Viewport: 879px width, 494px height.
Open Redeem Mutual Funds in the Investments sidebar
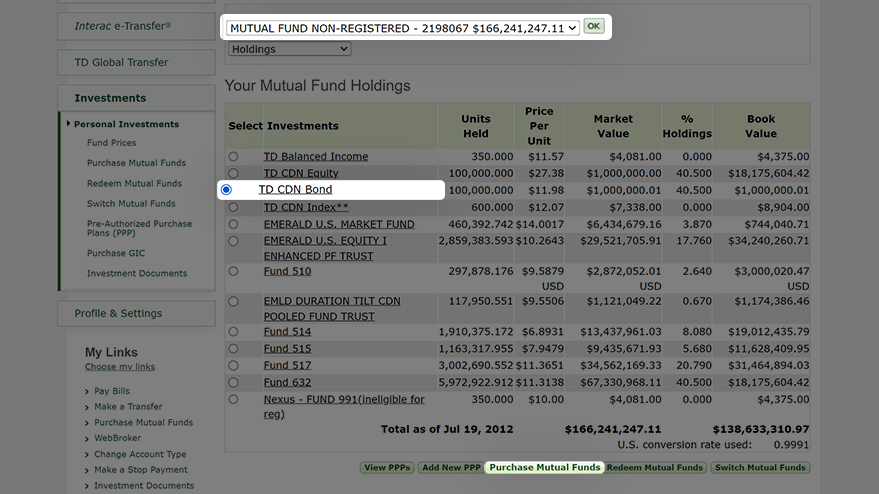coord(135,183)
